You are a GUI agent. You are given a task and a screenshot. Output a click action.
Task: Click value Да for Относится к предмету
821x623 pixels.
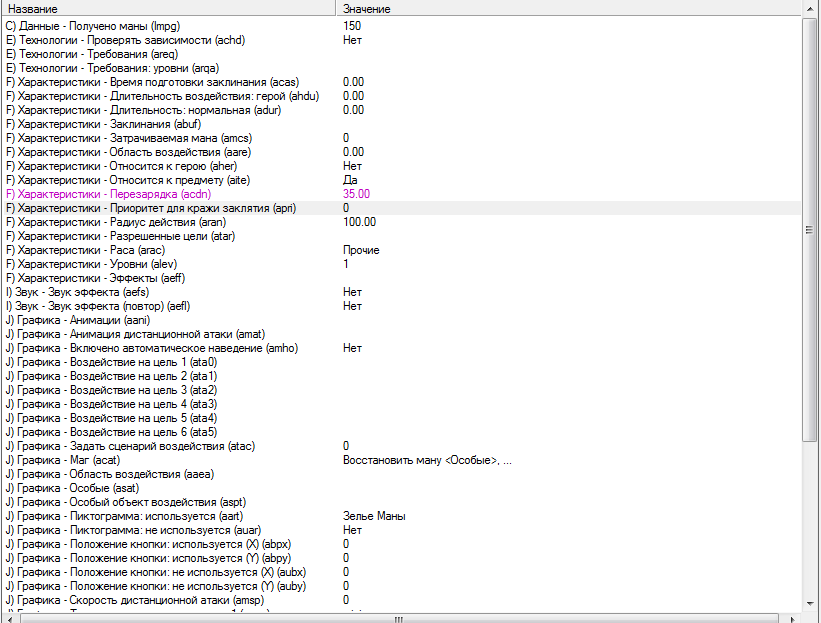[350, 180]
